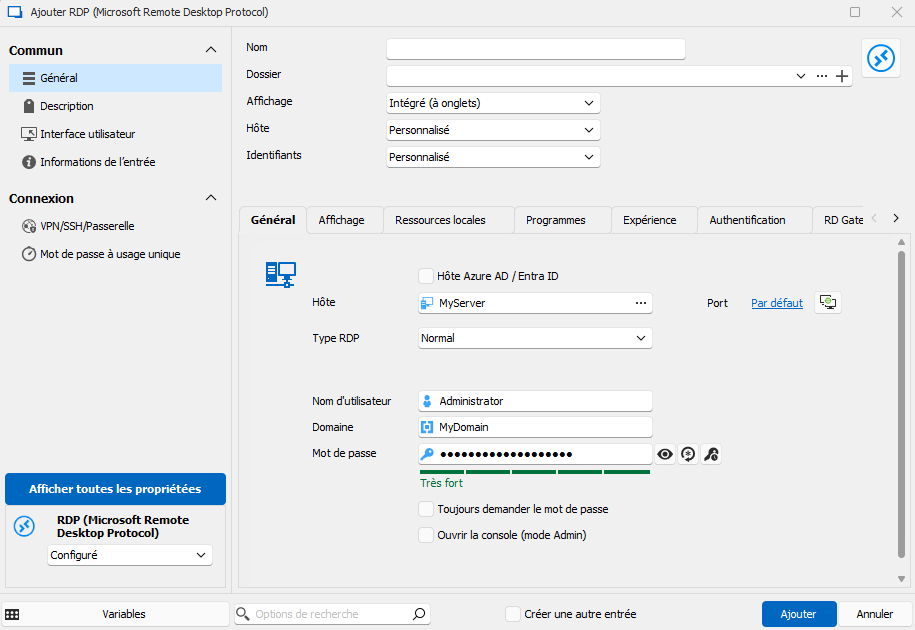915x630 pixels.
Task: Open Mot de passe à usage unique
Action: [x=116, y=254]
